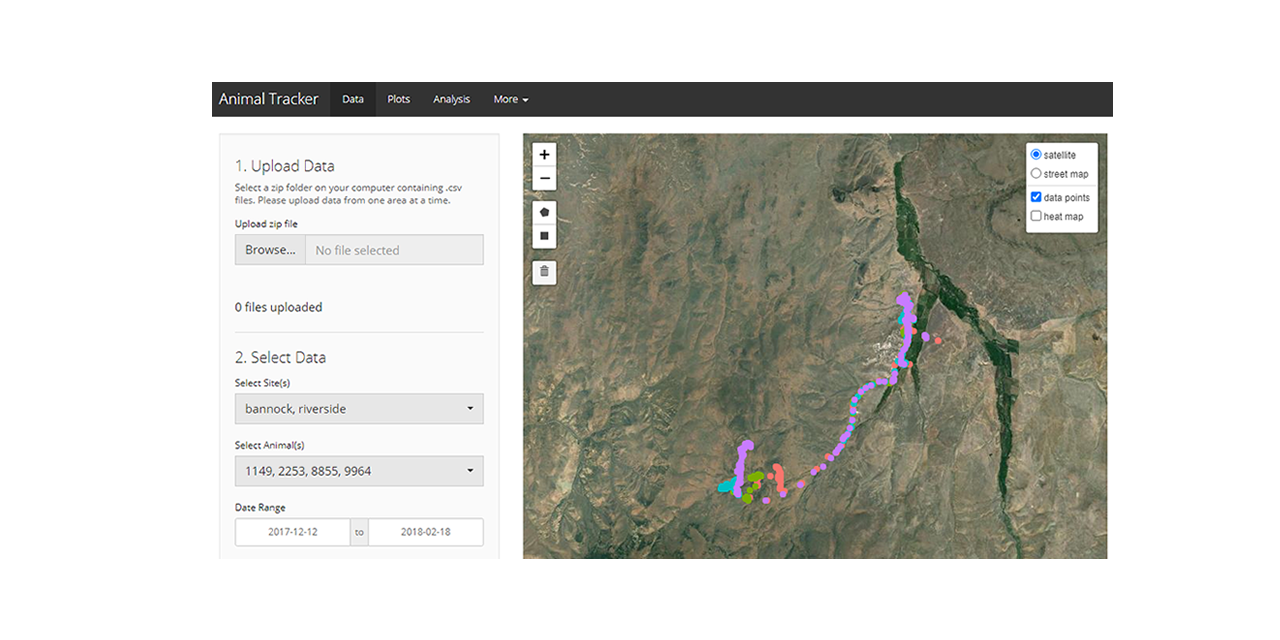Switch the map to street map view
Image resolution: width=1280 pixels, height=640 pixels.
1036,173
